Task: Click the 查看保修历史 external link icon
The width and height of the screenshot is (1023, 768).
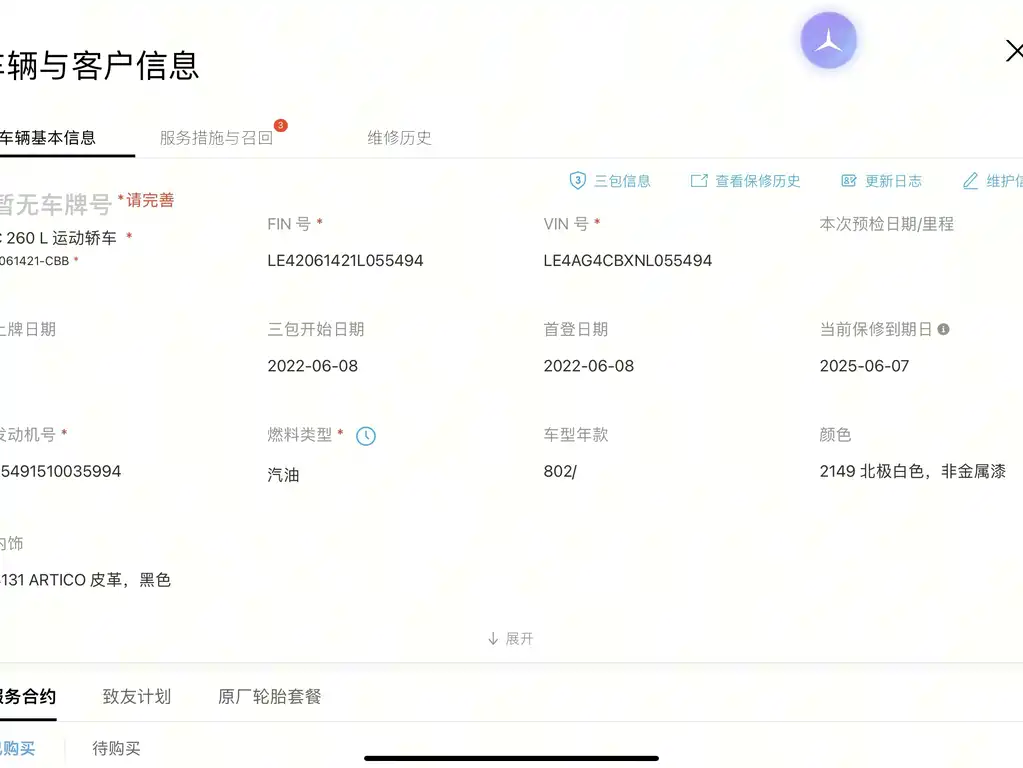Action: (x=699, y=181)
